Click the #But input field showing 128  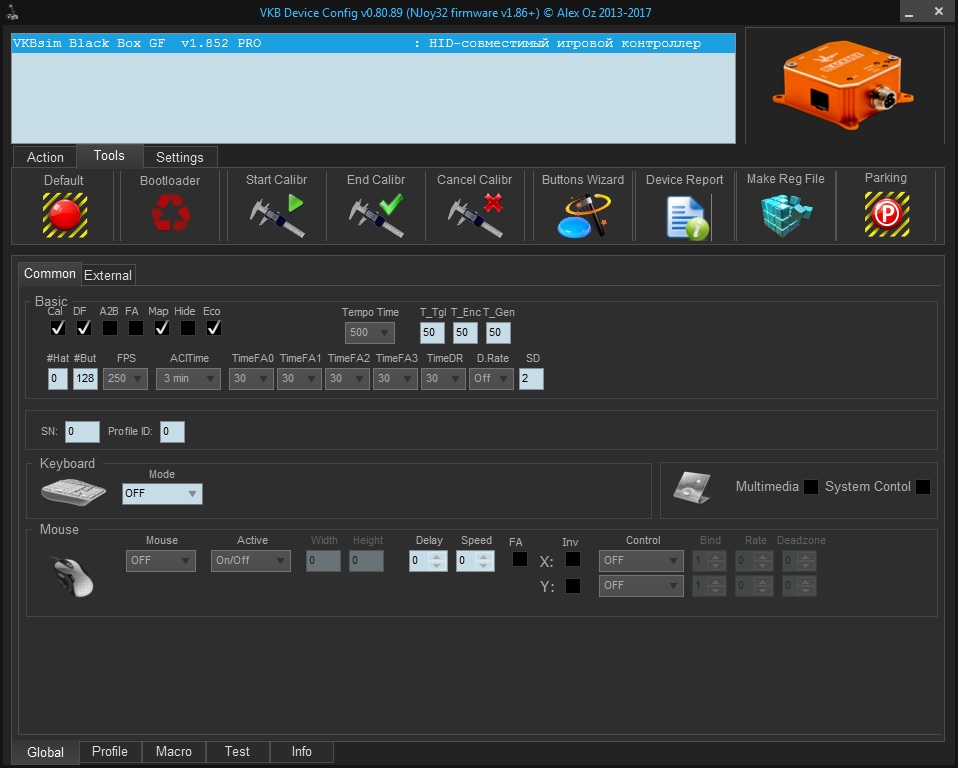coord(85,379)
